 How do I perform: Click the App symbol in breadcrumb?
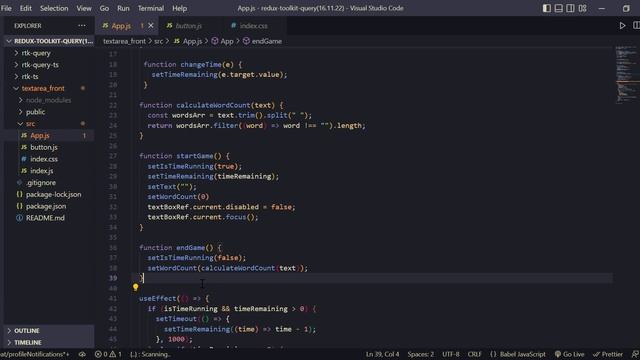(223, 41)
